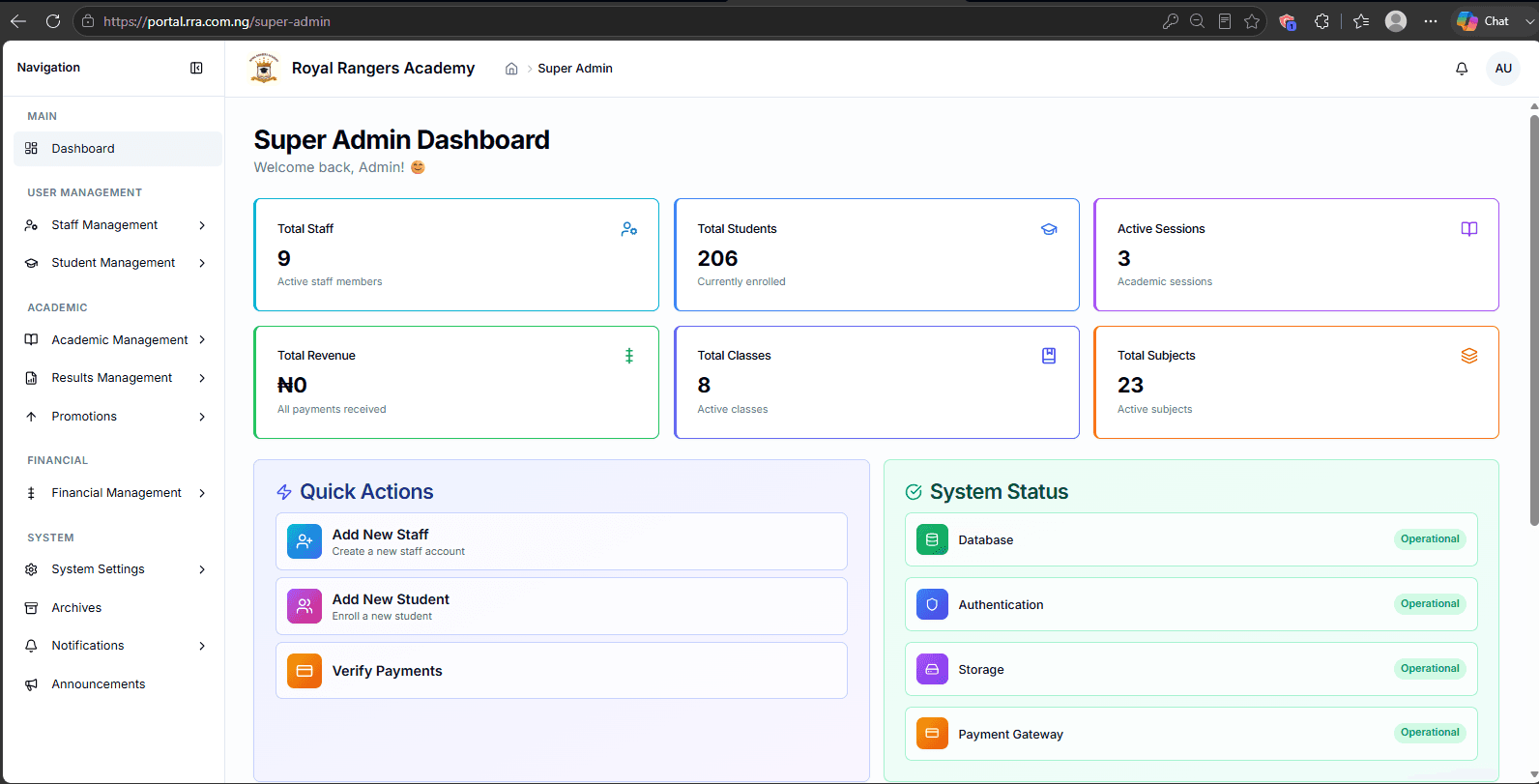This screenshot has width=1539, height=784.
Task: Click the purple Storage drive icon
Action: pyautogui.click(x=932, y=669)
